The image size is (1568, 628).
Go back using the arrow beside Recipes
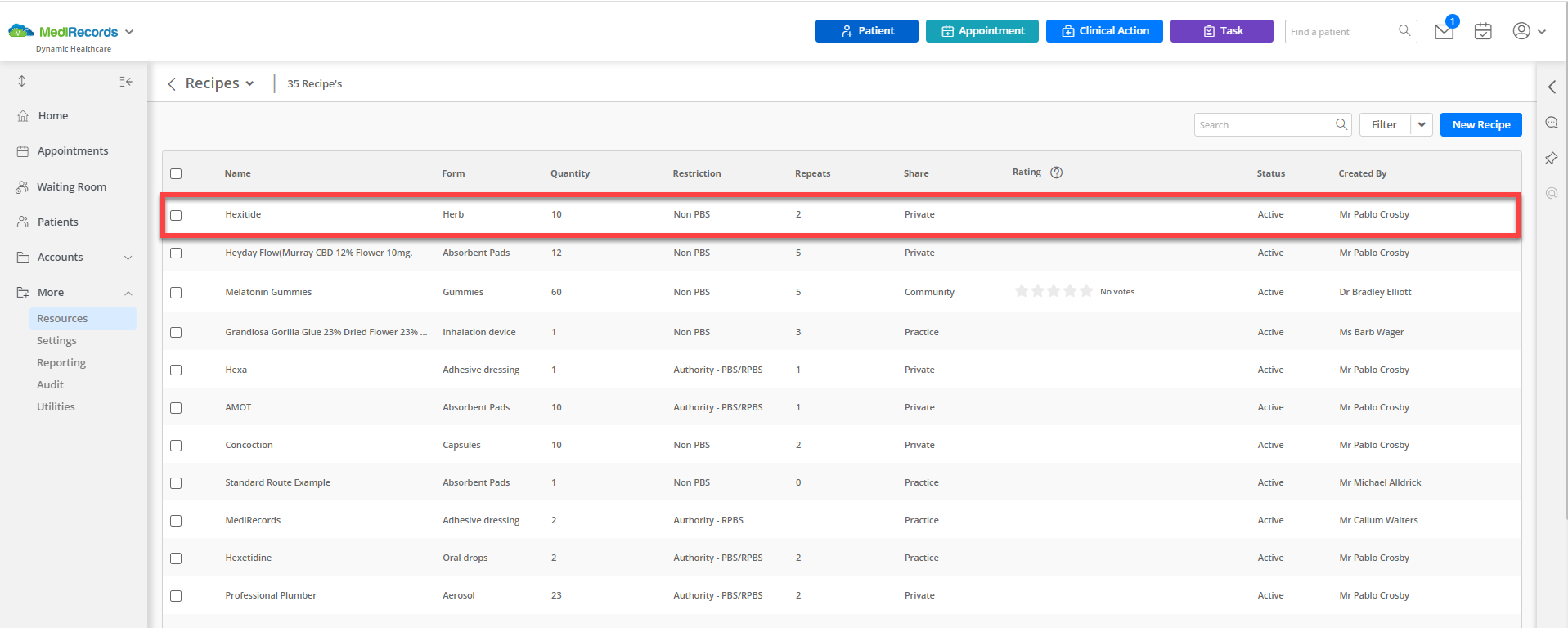pyautogui.click(x=172, y=83)
